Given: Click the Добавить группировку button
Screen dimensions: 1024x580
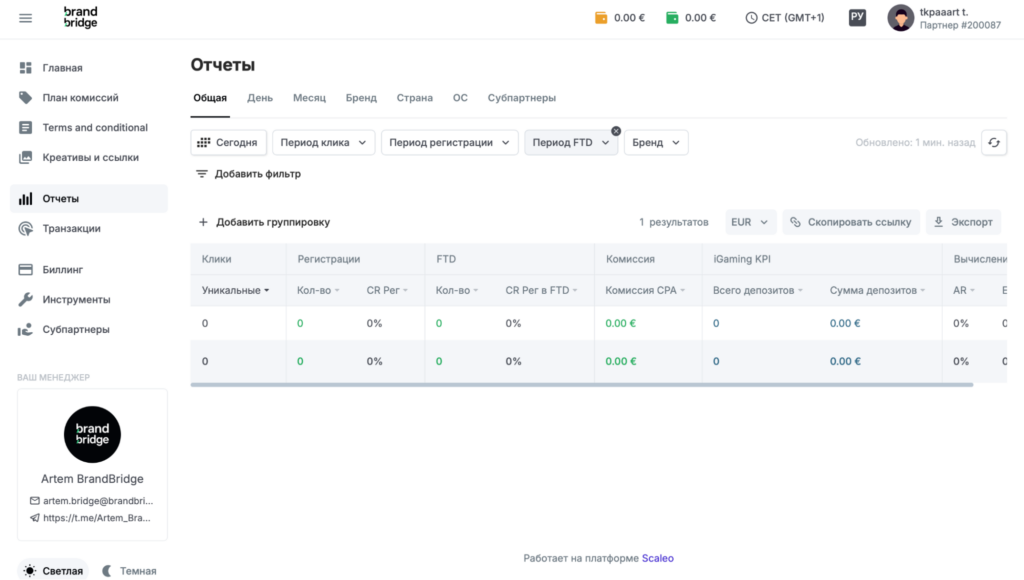Looking at the screenshot, I should pos(264,222).
